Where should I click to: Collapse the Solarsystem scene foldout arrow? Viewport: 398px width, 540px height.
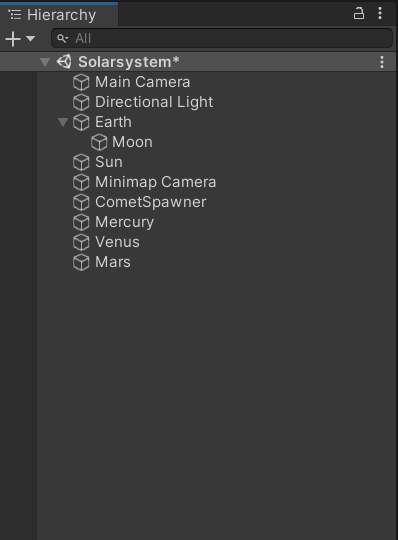pyautogui.click(x=45, y=62)
